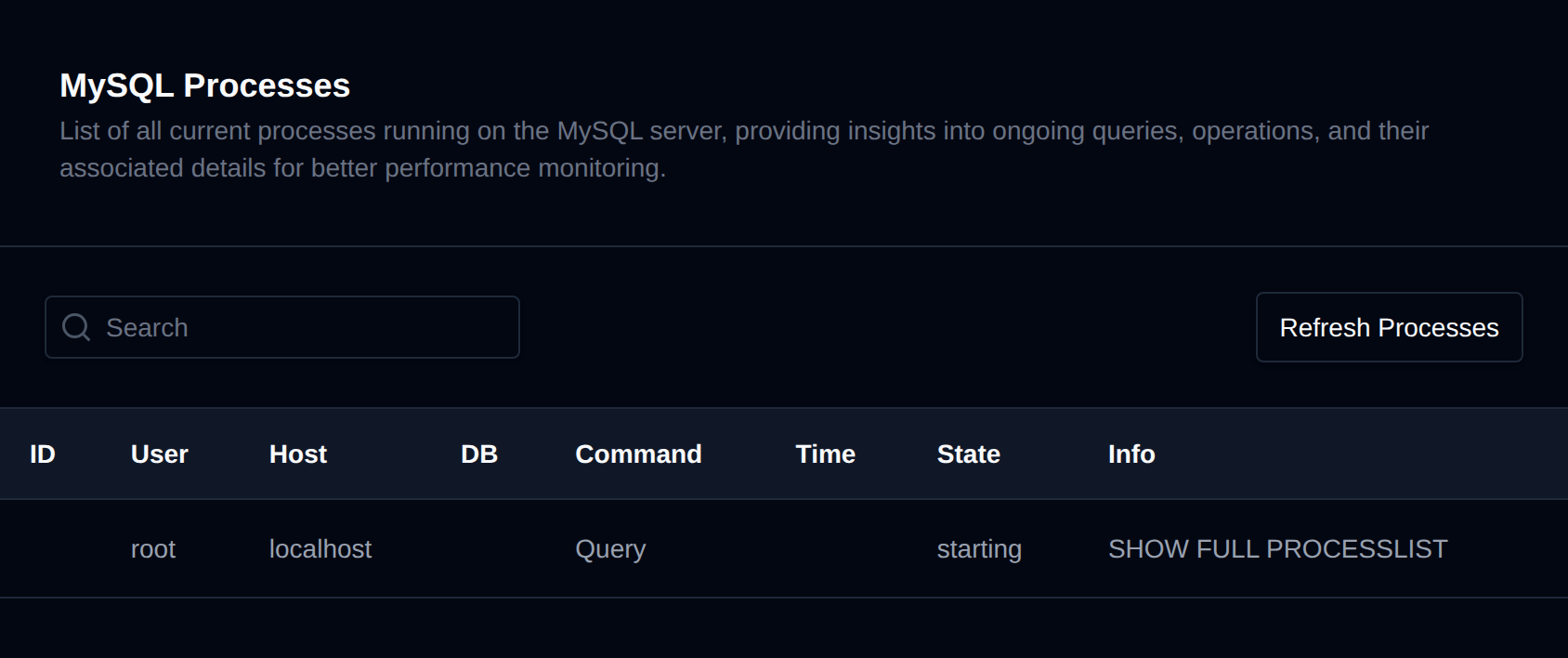This screenshot has height=658, width=1568.
Task: Click the Host column header
Action: tap(298, 454)
